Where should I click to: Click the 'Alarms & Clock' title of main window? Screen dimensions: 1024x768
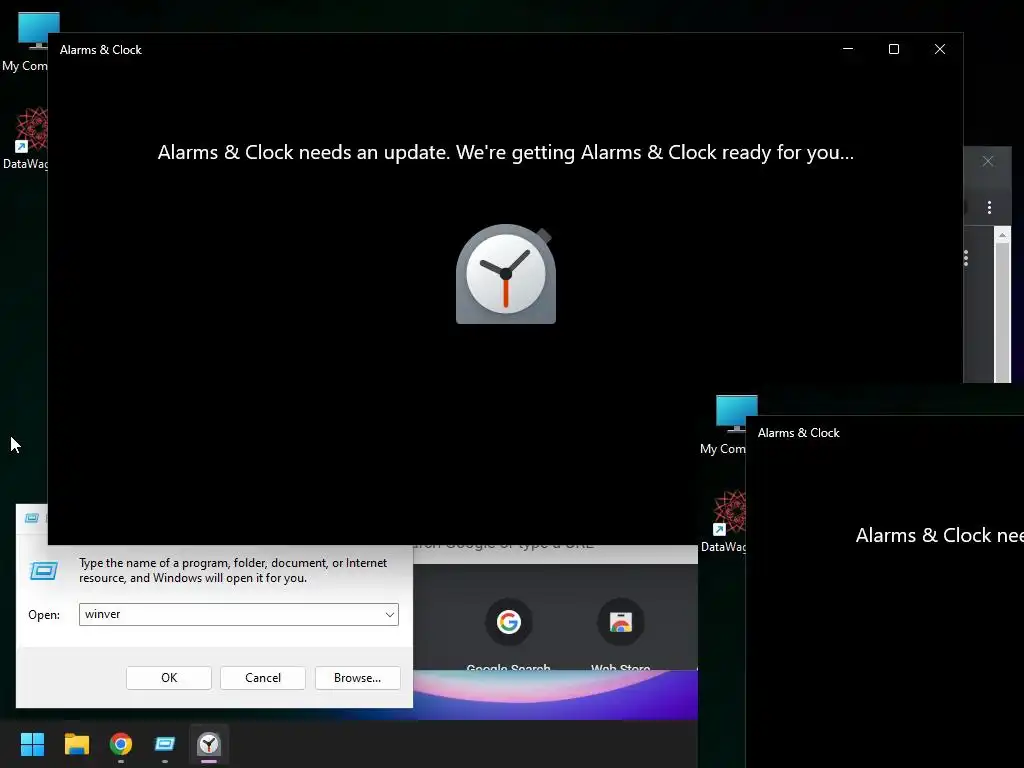(101, 50)
